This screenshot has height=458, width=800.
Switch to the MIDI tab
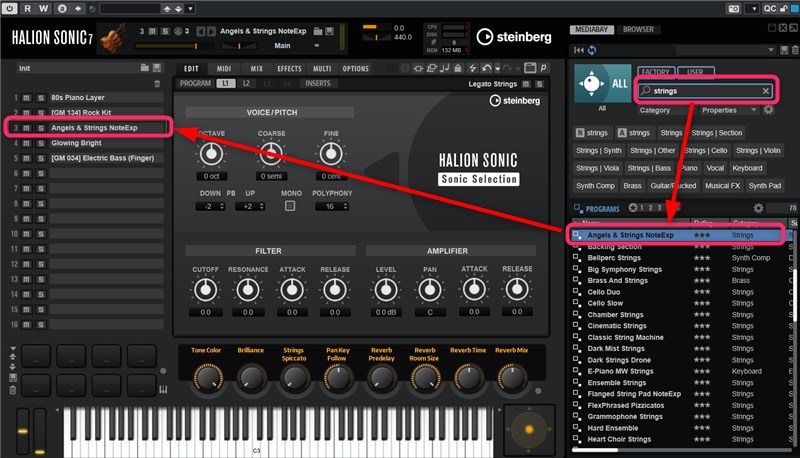[x=224, y=68]
